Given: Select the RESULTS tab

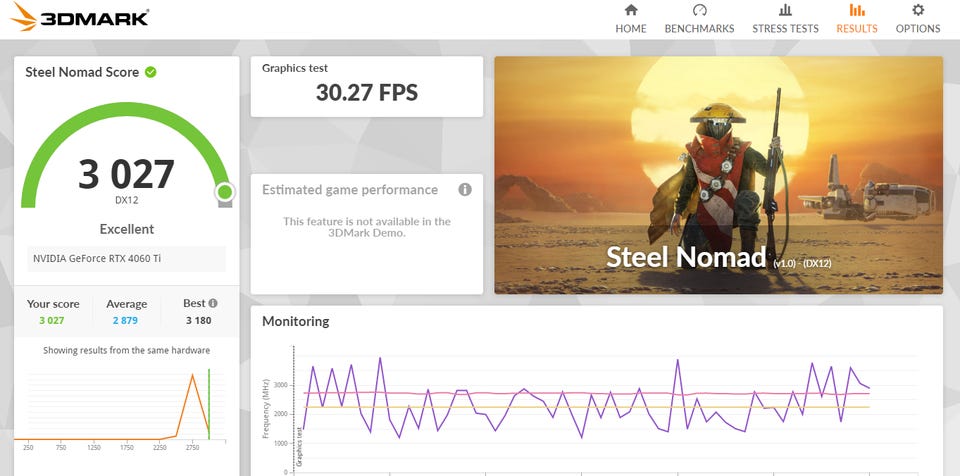Looking at the screenshot, I should (857, 19).
